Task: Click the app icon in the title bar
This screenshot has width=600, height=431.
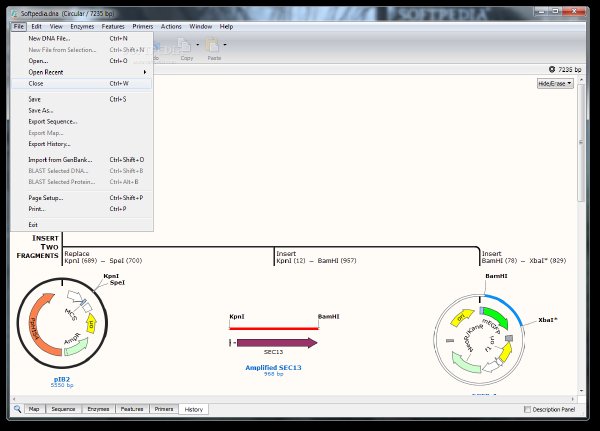Action: click(15, 13)
